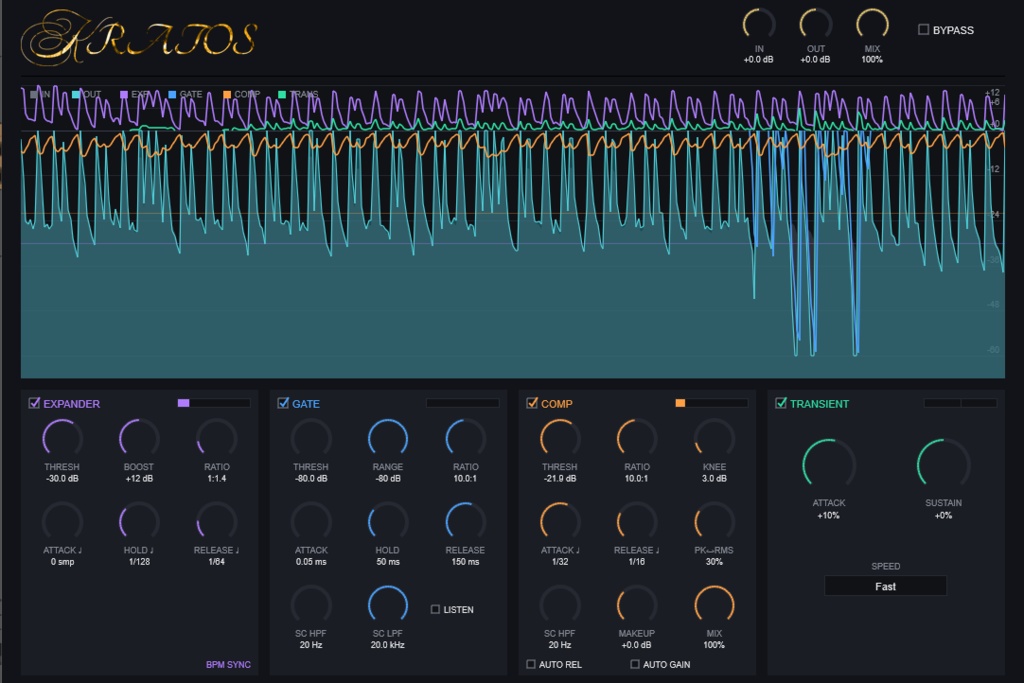1024x683 pixels.
Task: Click the comp PK-RMS knob
Action: [x=714, y=522]
